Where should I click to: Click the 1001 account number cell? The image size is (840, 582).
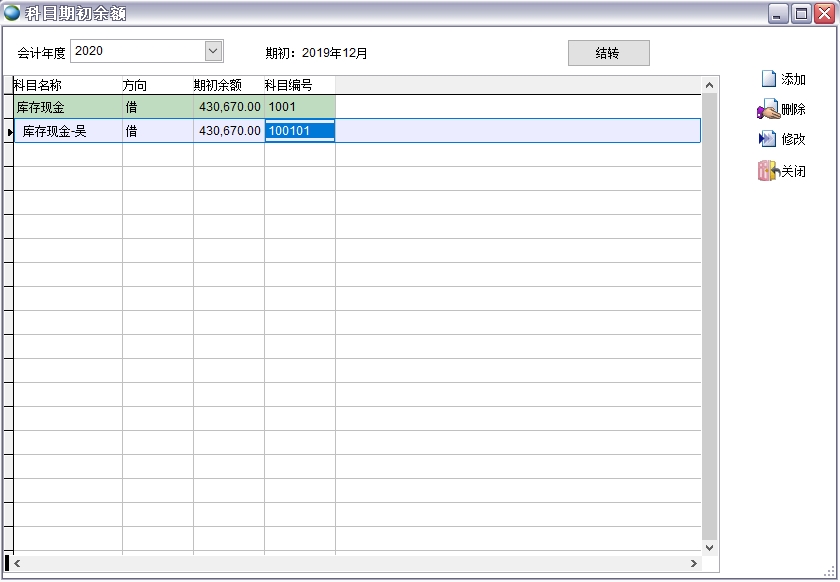tap(299, 106)
